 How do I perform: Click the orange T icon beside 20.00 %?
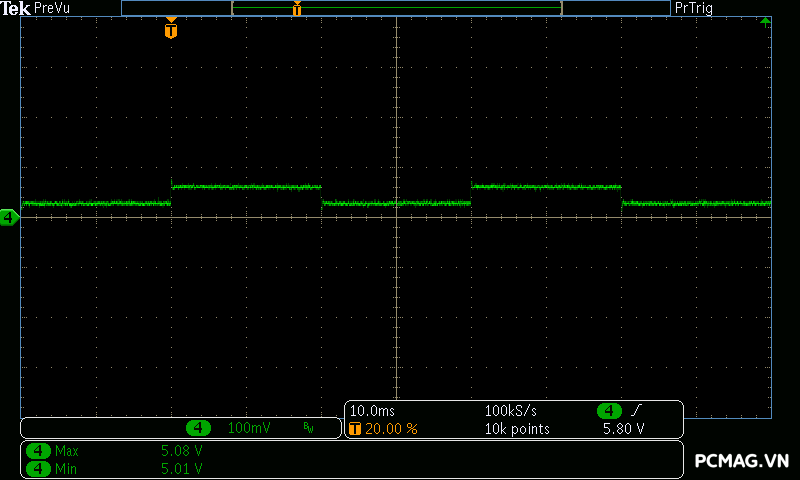click(354, 428)
